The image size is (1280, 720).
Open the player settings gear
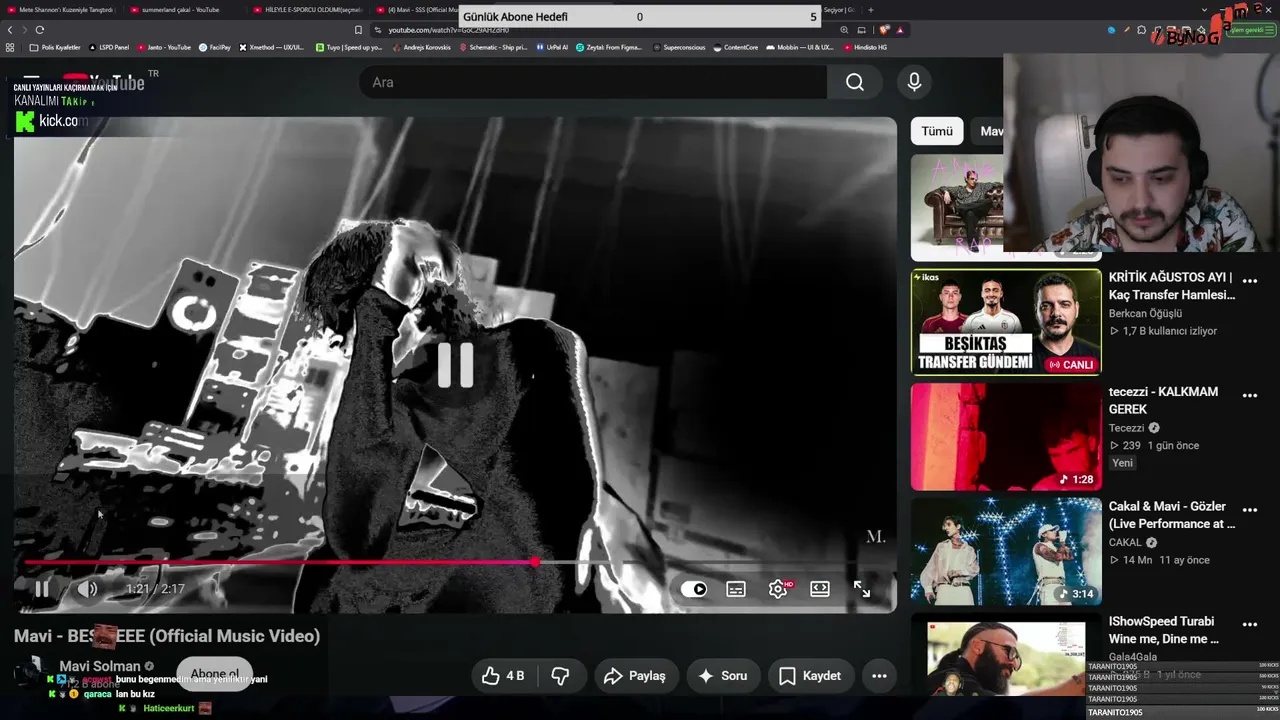click(x=778, y=589)
